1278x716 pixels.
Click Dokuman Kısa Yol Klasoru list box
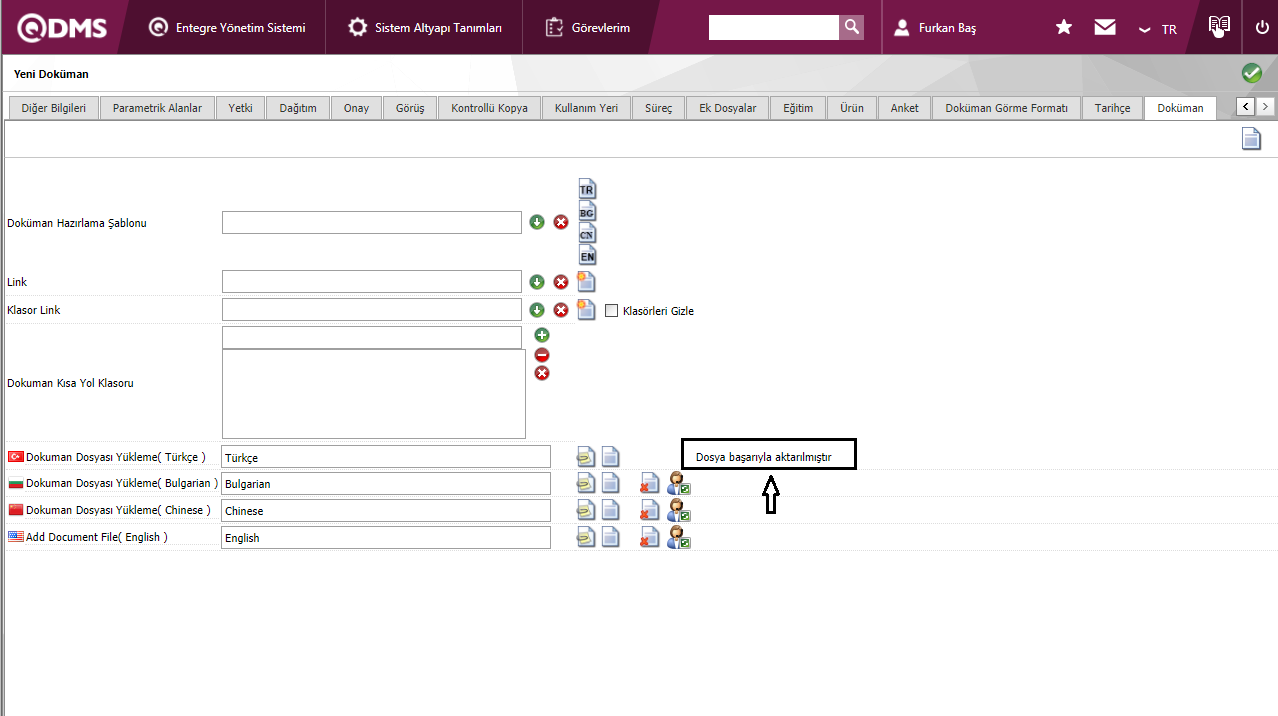coord(374,393)
